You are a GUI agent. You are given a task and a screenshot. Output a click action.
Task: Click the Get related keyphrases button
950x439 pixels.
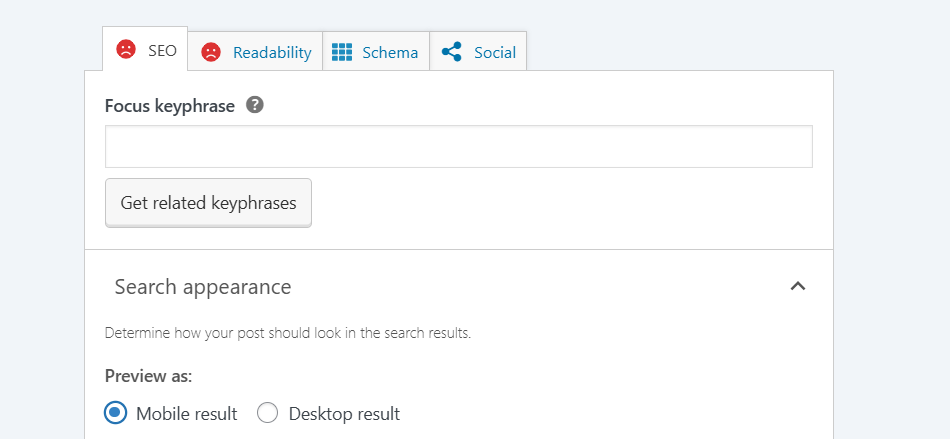(x=208, y=202)
